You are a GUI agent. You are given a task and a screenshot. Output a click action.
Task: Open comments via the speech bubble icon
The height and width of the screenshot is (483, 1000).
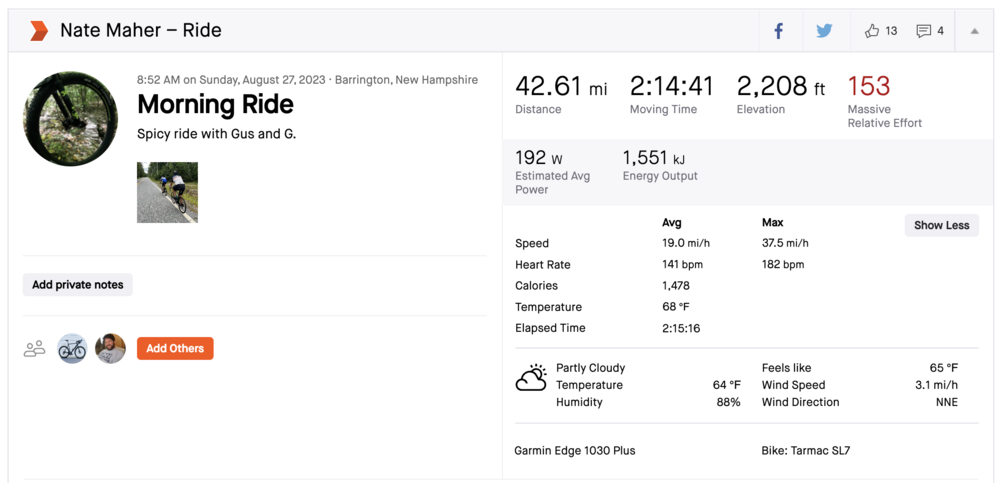[924, 31]
